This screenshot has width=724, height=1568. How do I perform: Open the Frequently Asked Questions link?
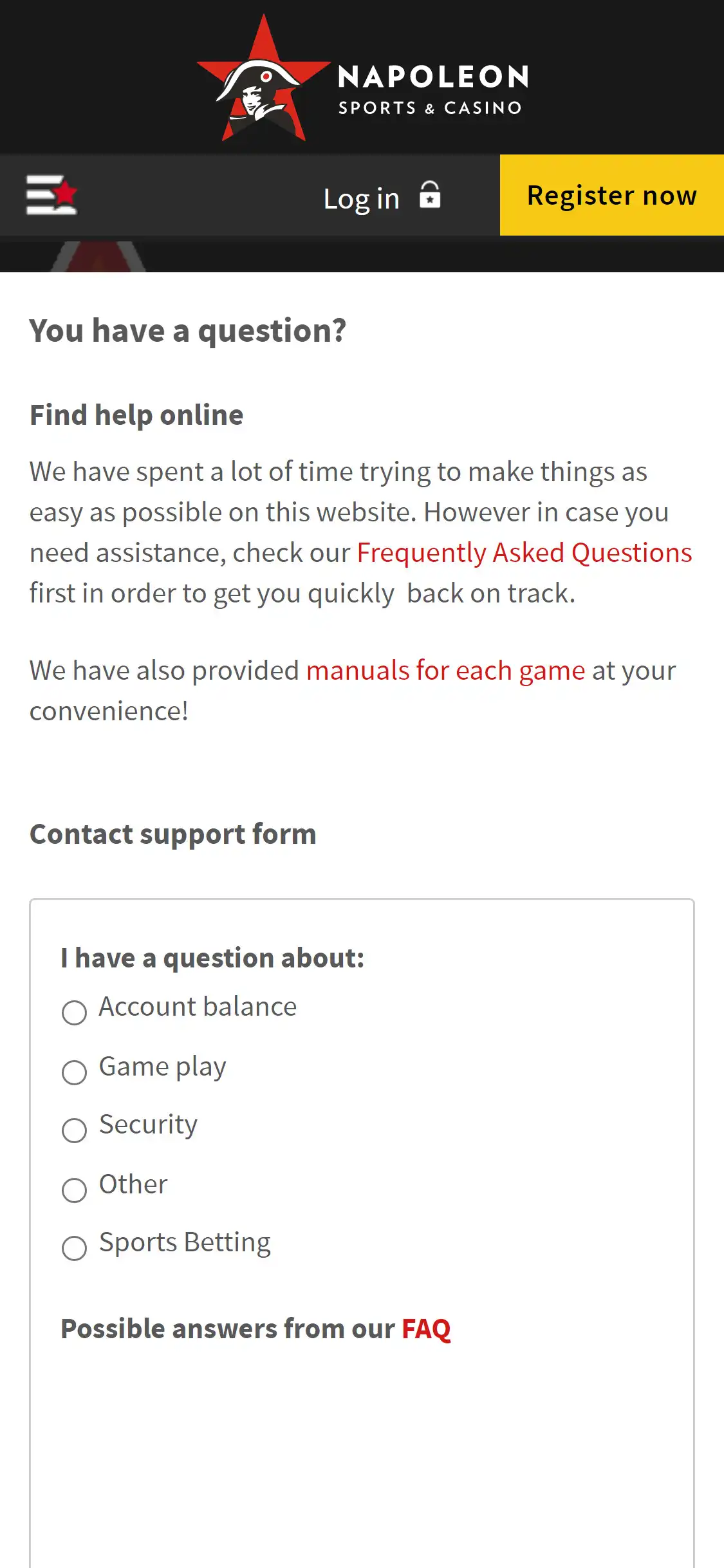click(524, 553)
